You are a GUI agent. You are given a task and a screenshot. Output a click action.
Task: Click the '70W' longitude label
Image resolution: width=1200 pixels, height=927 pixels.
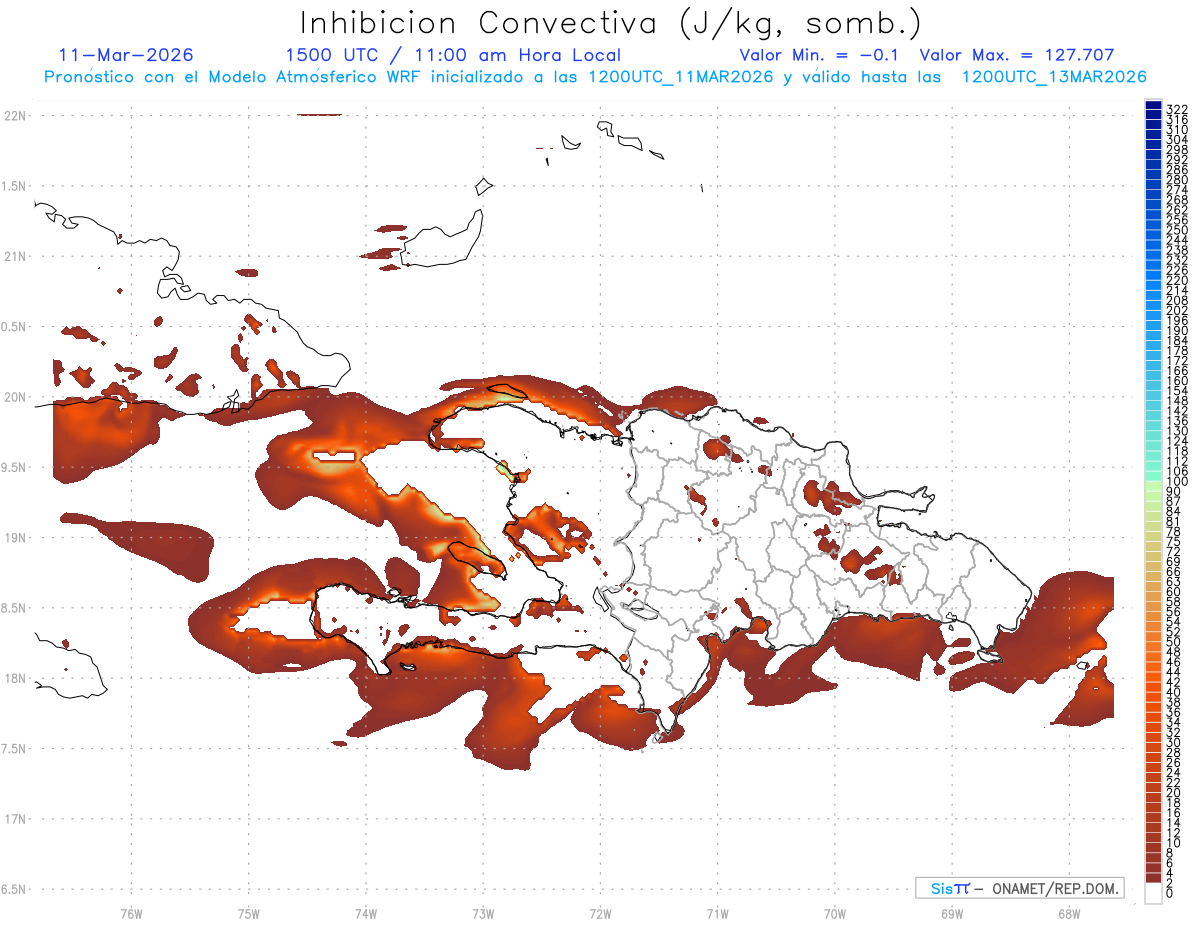click(x=834, y=913)
